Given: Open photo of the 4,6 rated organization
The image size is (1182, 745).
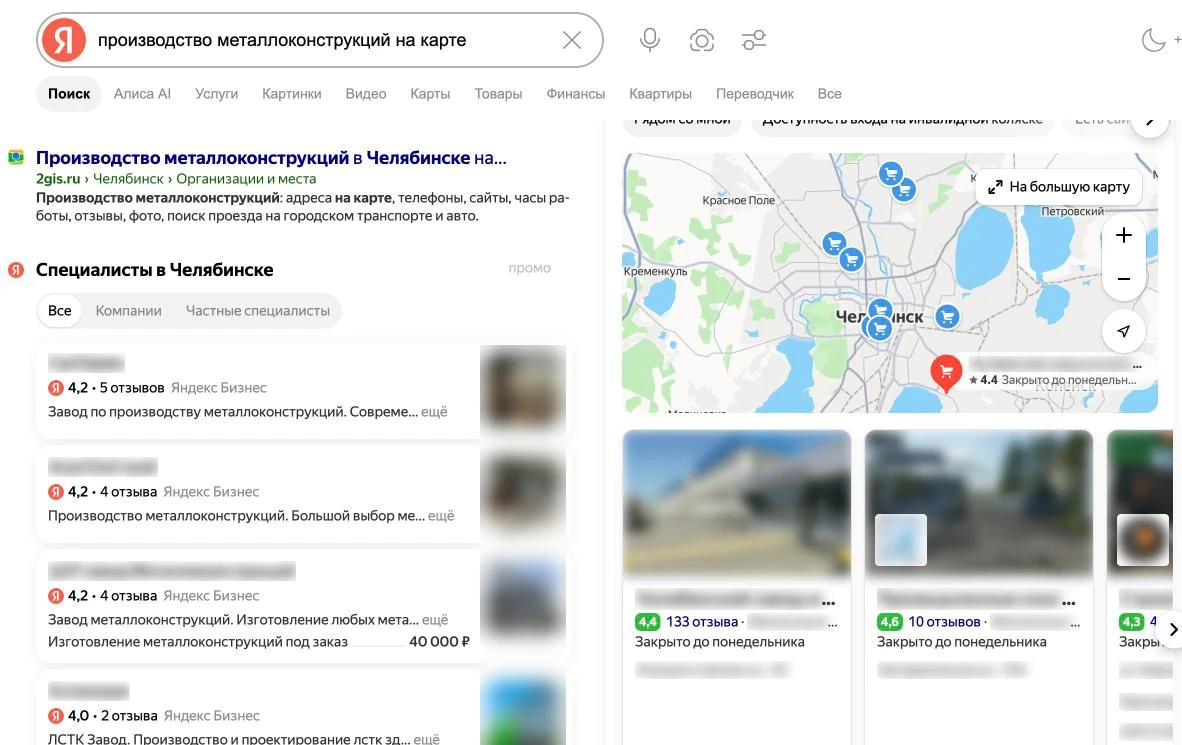Looking at the screenshot, I should 979,503.
